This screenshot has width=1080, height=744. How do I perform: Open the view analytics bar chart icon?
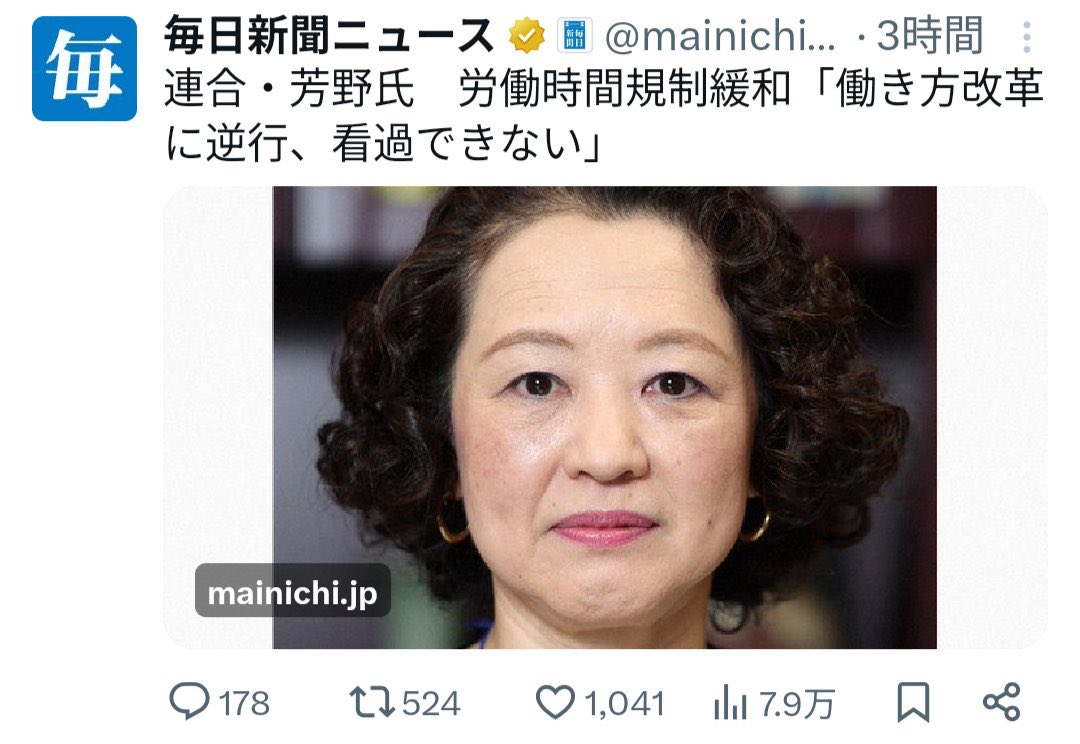click(730, 703)
